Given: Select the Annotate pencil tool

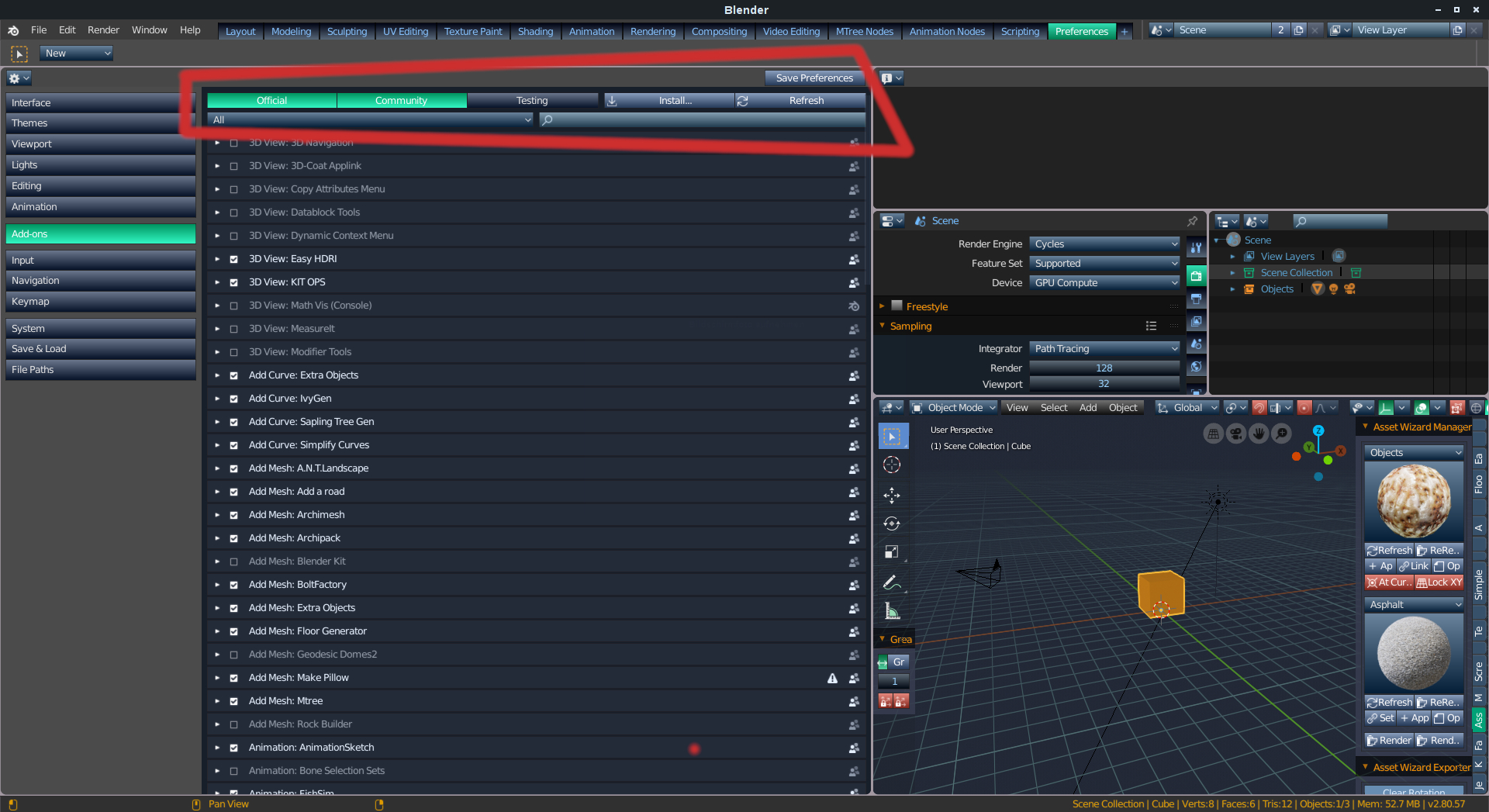Looking at the screenshot, I should [892, 582].
